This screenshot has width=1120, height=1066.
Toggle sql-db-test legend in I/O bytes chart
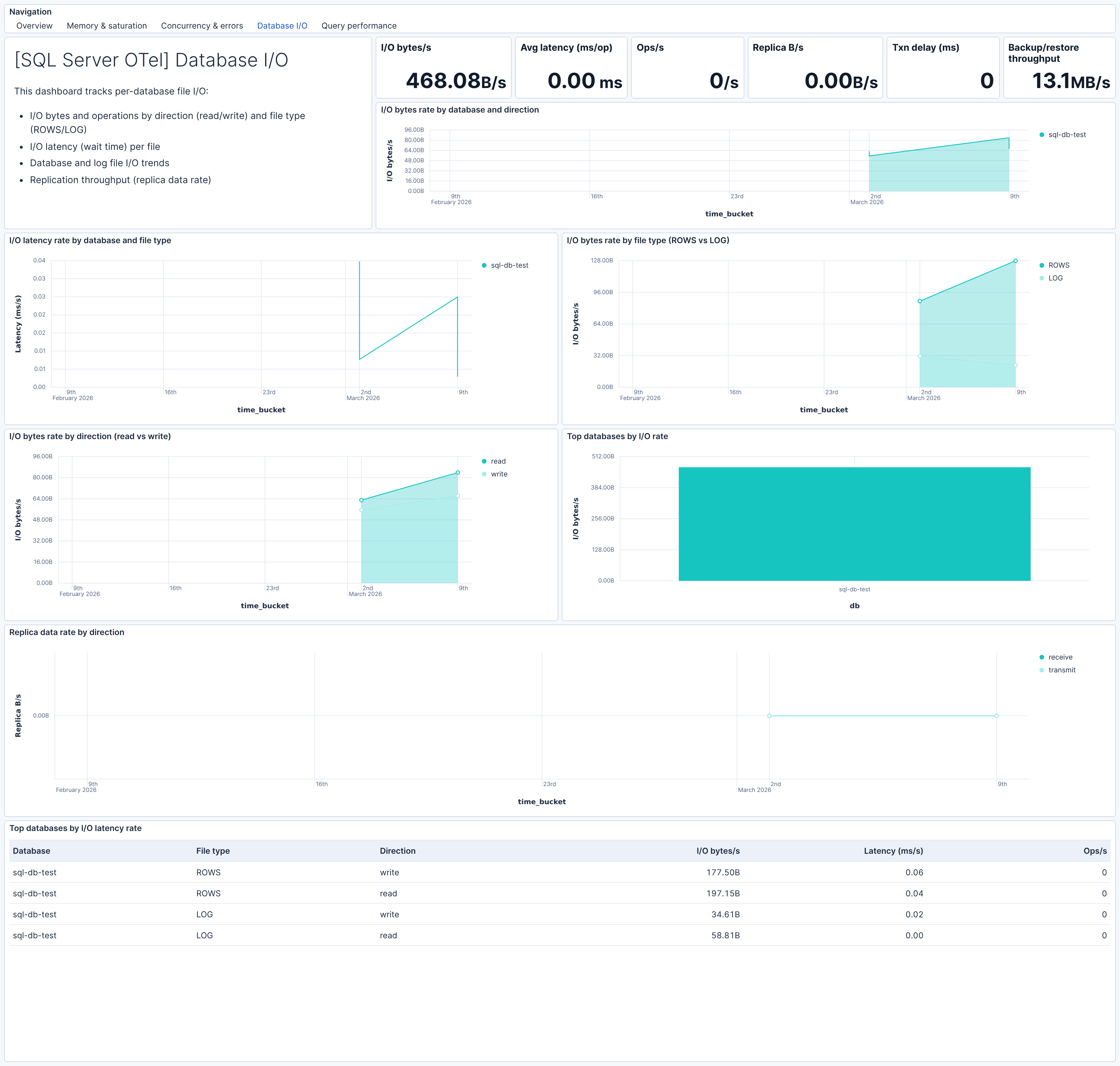(1067, 135)
